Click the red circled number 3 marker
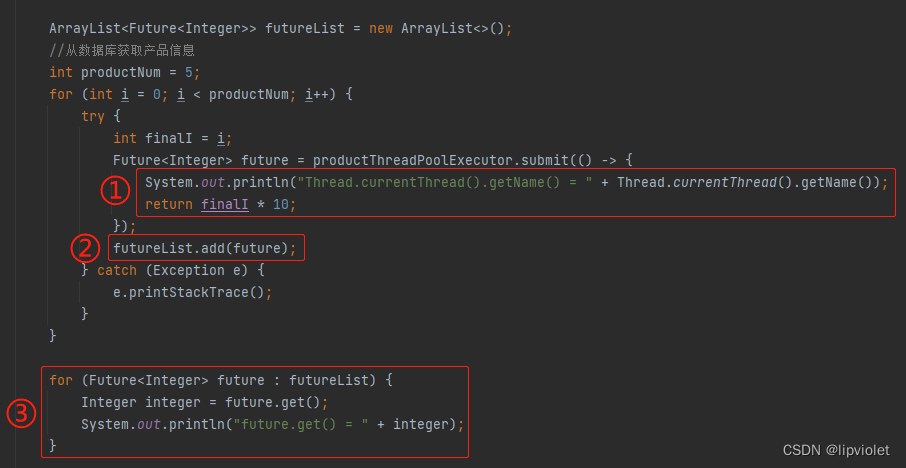Screen dimensions: 906x468 tap(21, 414)
